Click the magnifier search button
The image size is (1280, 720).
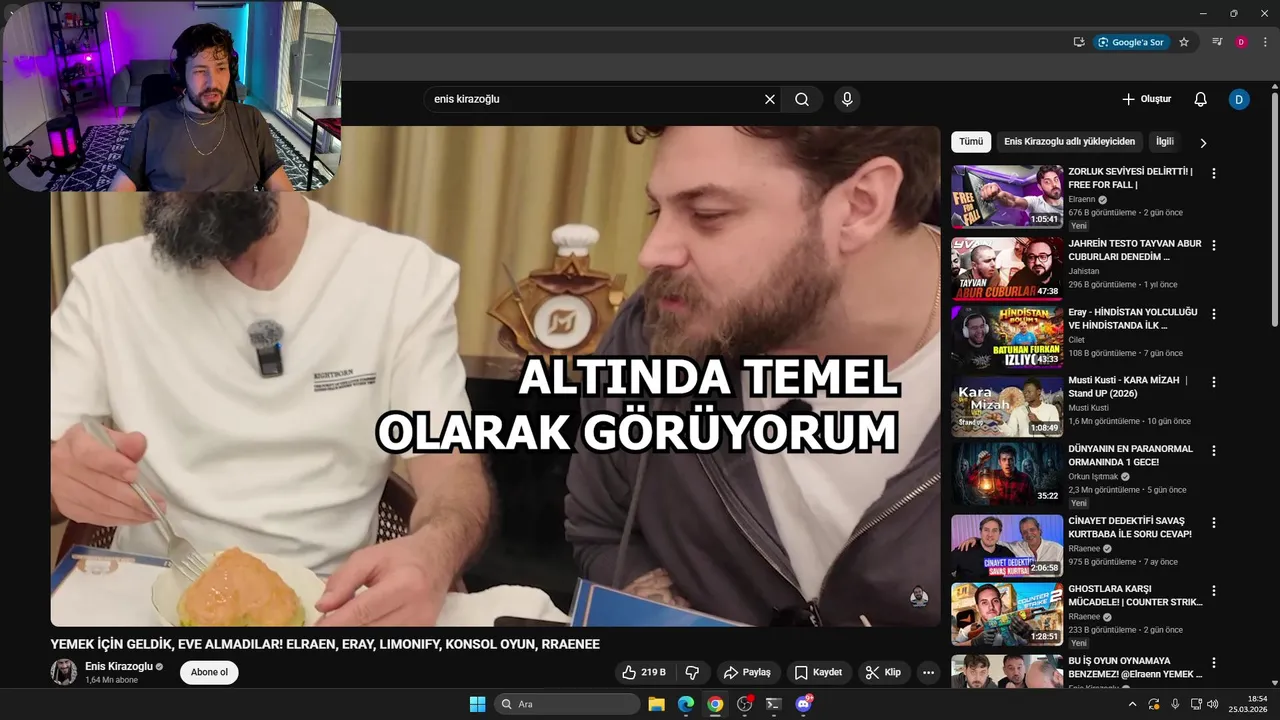click(802, 99)
